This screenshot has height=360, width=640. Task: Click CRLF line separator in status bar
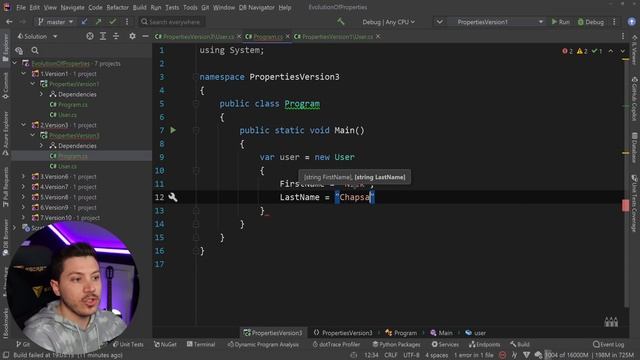(x=391, y=355)
